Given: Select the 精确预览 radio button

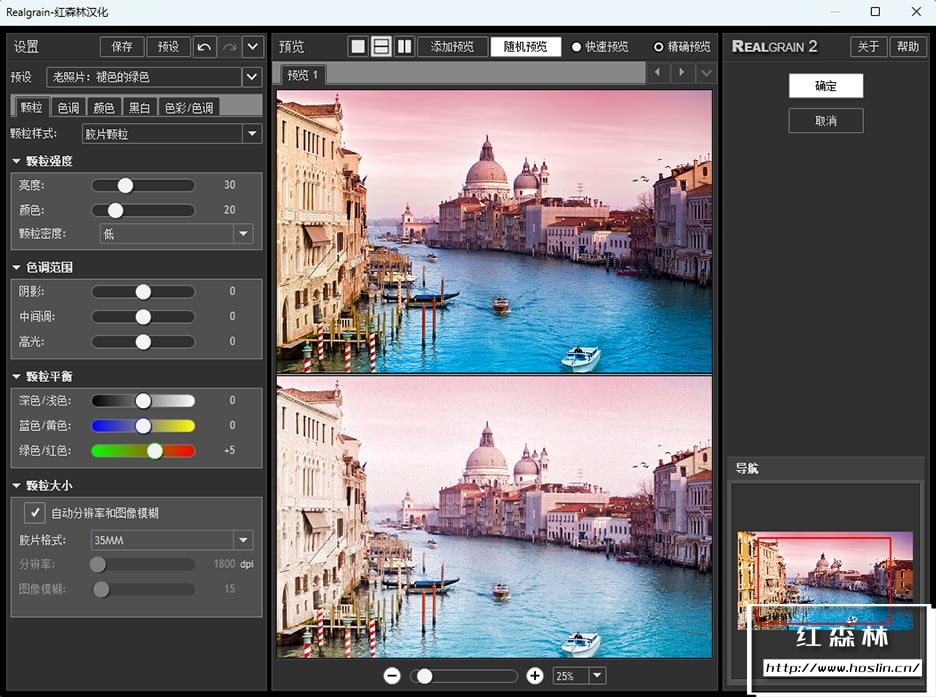Looking at the screenshot, I should pyautogui.click(x=658, y=47).
